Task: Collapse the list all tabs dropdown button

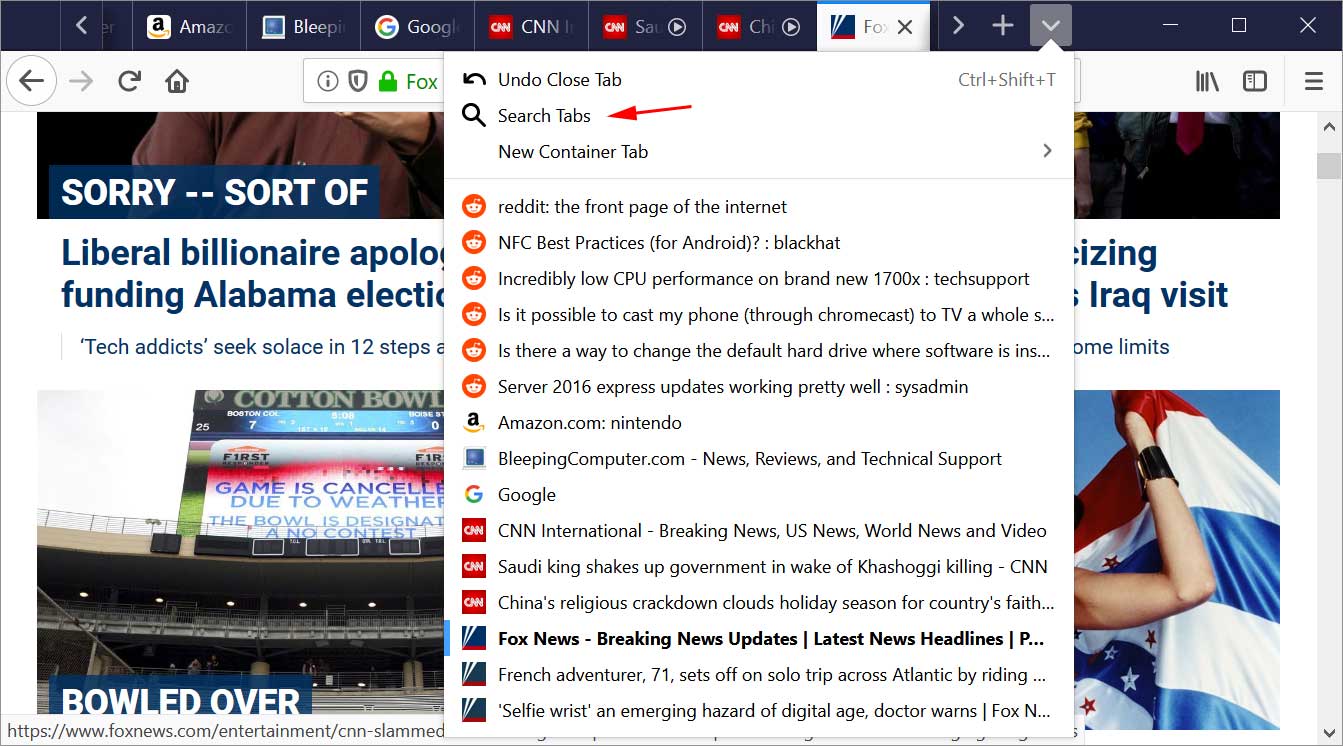Action: (1051, 26)
